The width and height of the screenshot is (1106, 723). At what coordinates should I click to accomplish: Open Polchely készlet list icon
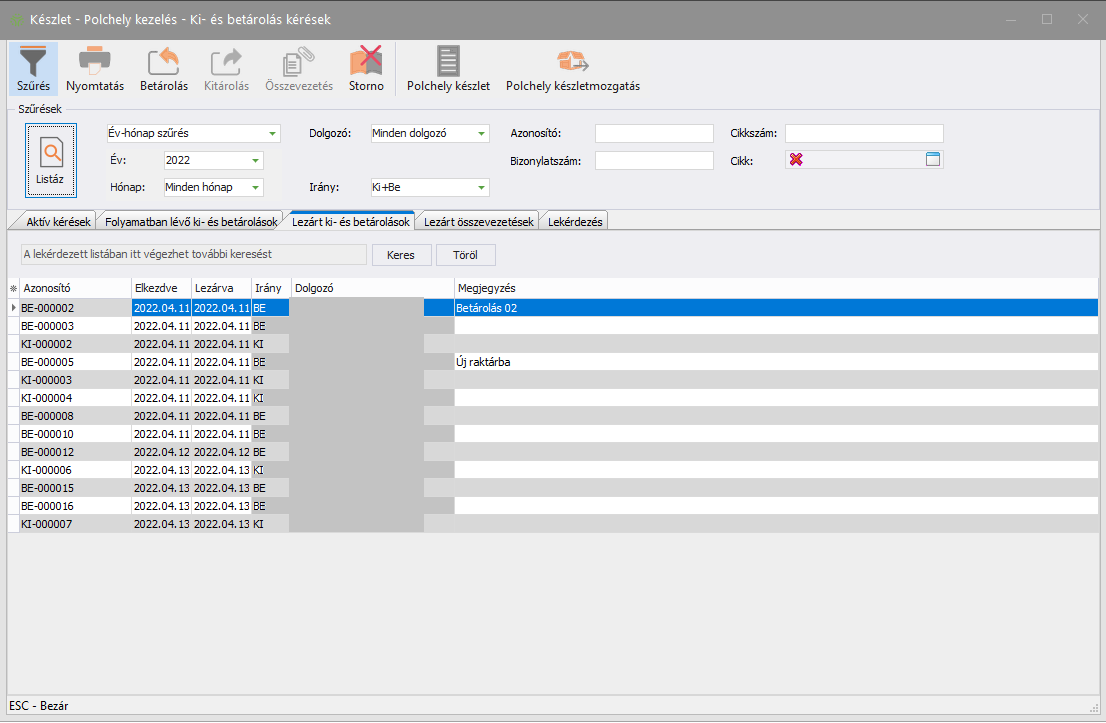(448, 62)
